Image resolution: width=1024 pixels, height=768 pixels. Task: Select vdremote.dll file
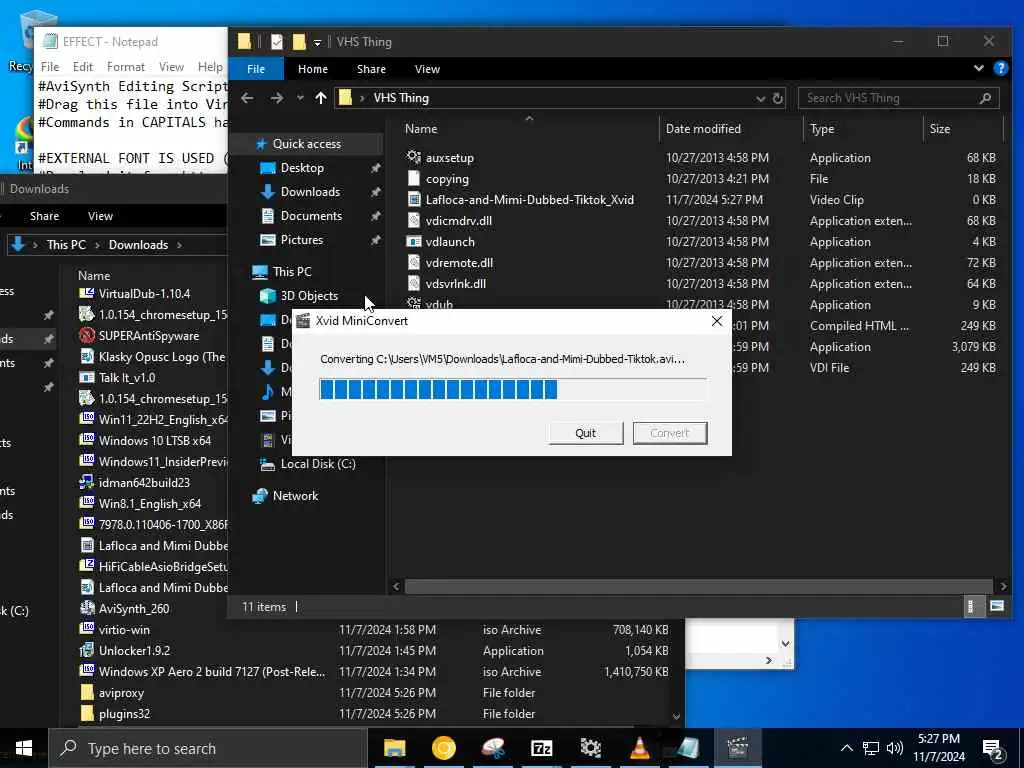tap(459, 263)
